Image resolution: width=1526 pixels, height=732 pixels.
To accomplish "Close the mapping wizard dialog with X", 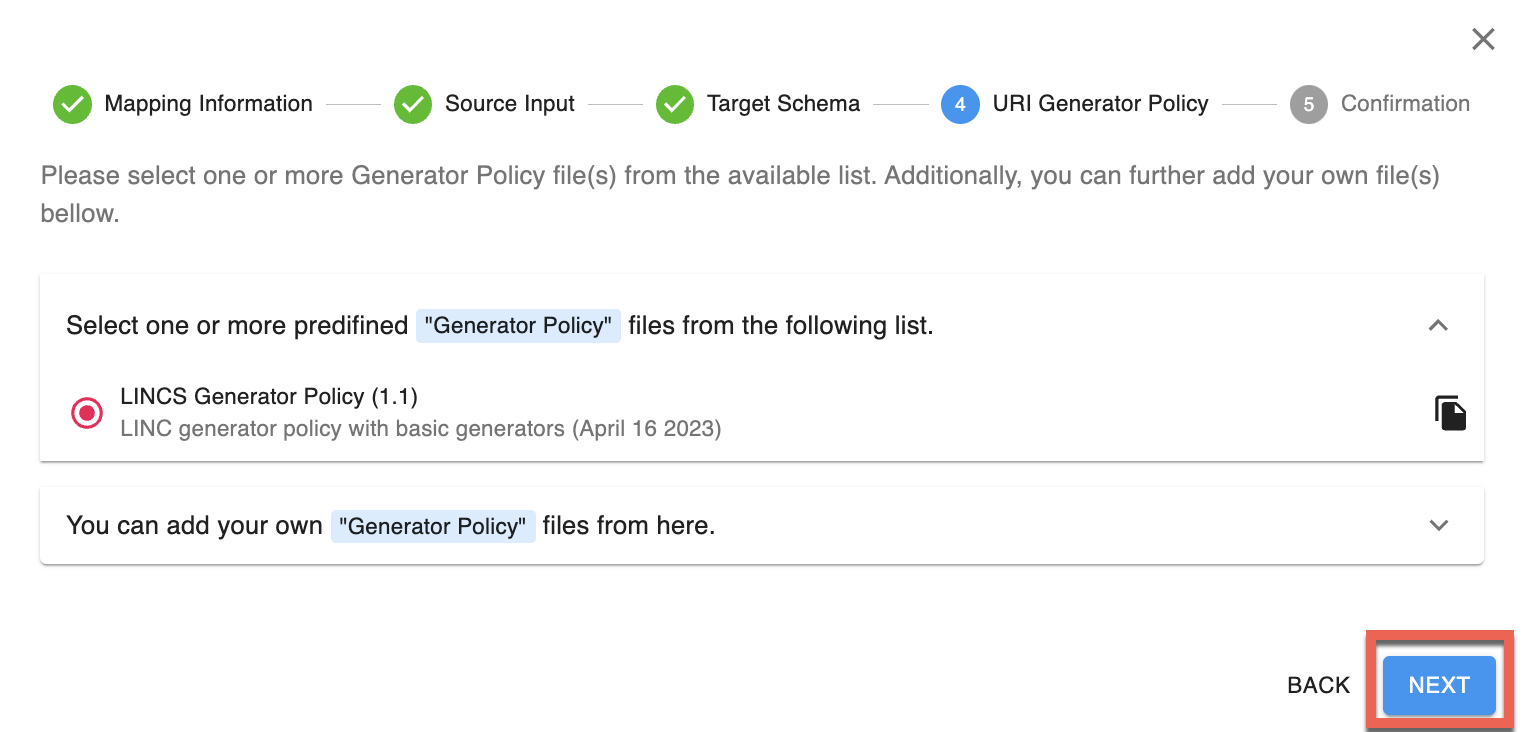I will pos(1483,39).
